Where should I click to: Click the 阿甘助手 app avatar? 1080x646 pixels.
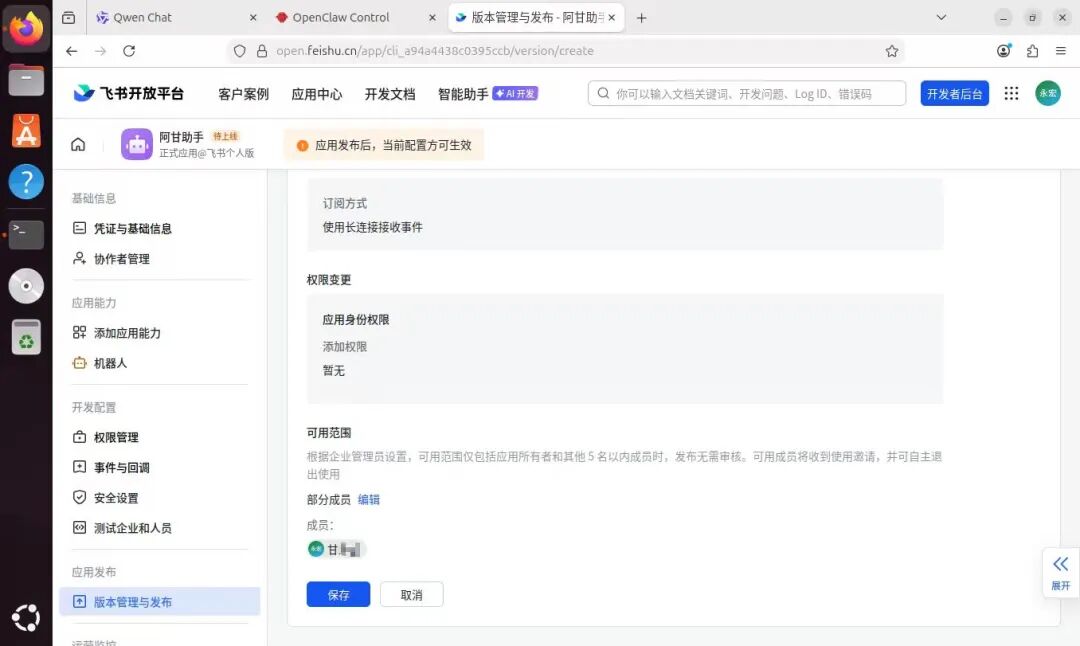(x=136, y=144)
